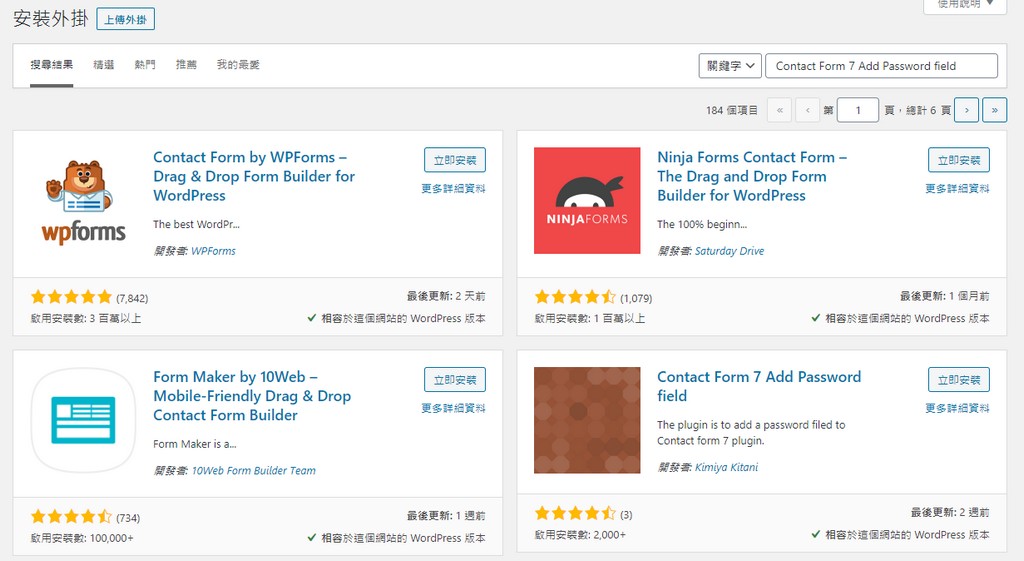
Task: Click the red Ninja Forms plugin icon
Action: pyautogui.click(x=587, y=200)
